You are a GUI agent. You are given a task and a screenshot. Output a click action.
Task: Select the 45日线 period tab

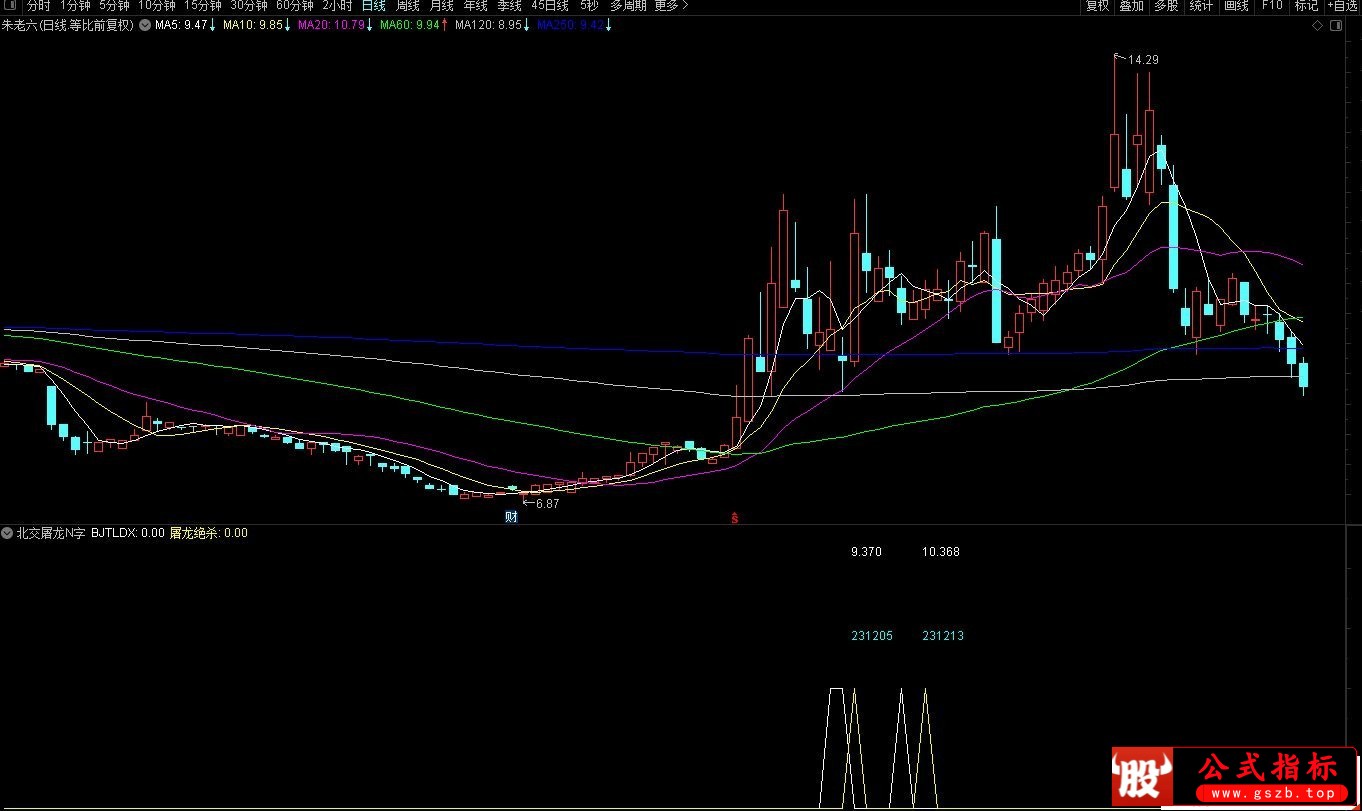[550, 6]
